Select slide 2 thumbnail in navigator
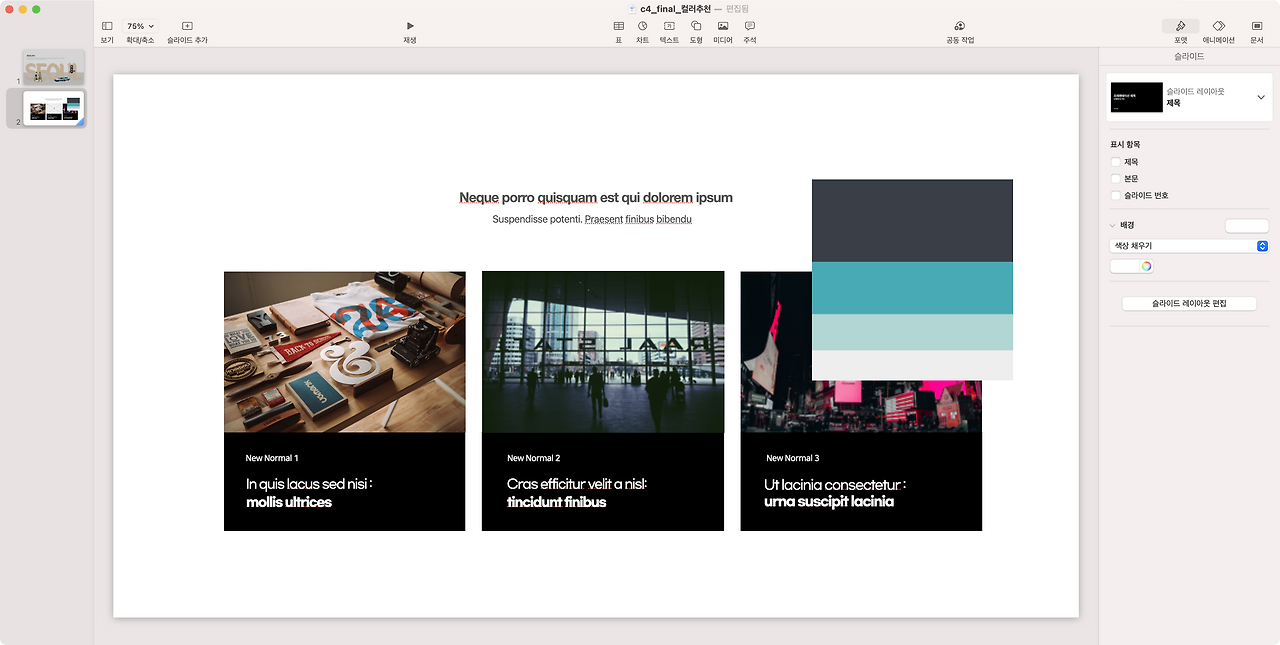The width and height of the screenshot is (1280, 645). pyautogui.click(x=54, y=108)
